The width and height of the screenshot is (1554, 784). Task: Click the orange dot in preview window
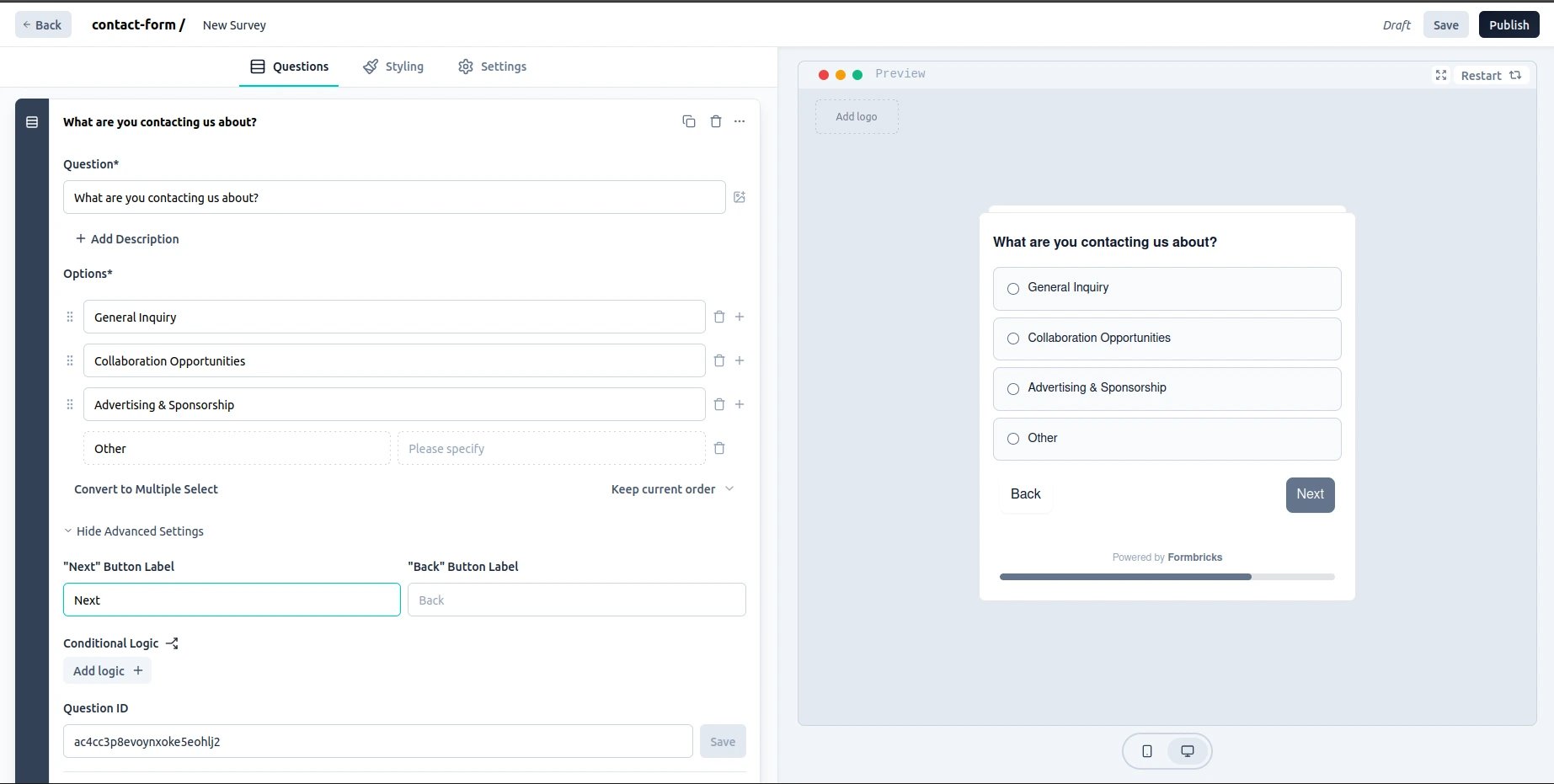click(841, 75)
